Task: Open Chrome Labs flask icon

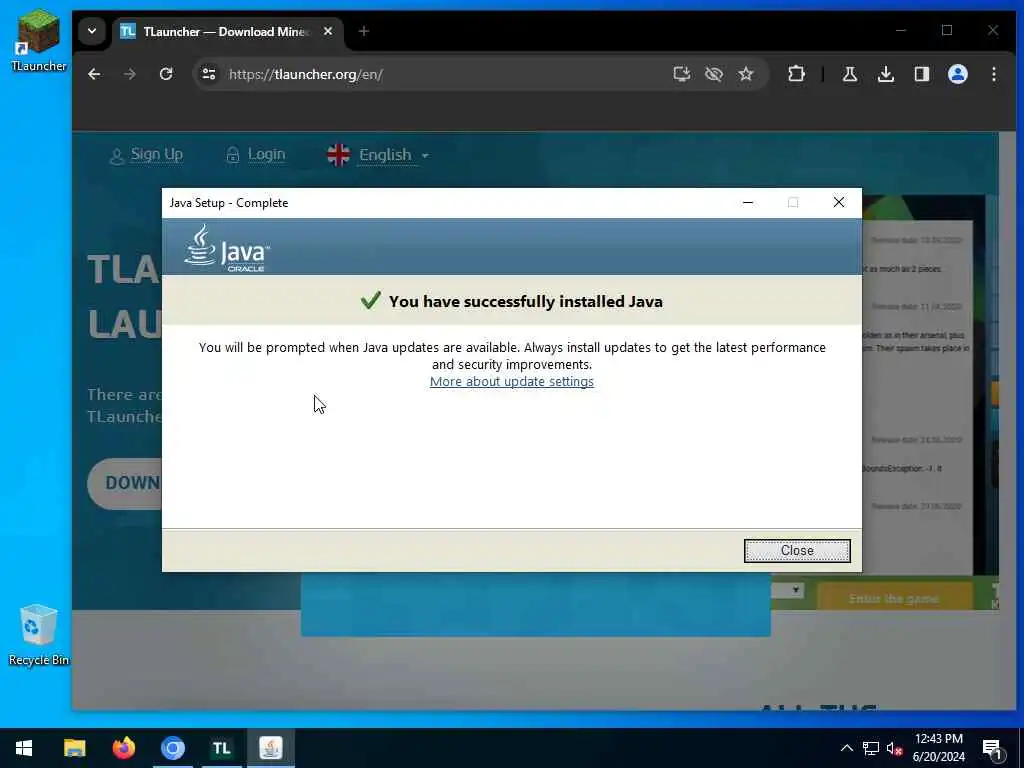Action: point(850,74)
